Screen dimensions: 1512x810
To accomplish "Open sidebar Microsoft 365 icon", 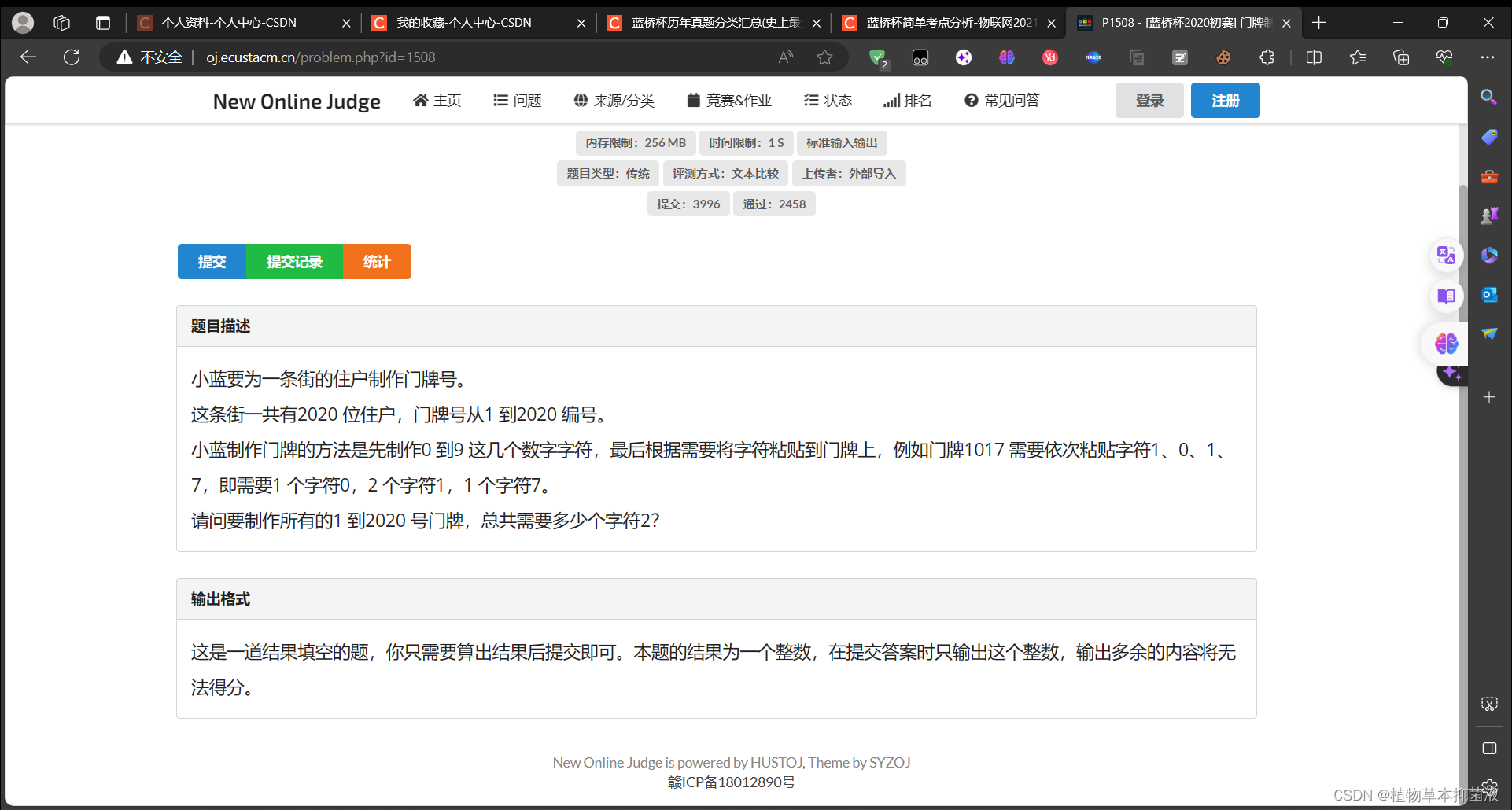I will [1488, 255].
